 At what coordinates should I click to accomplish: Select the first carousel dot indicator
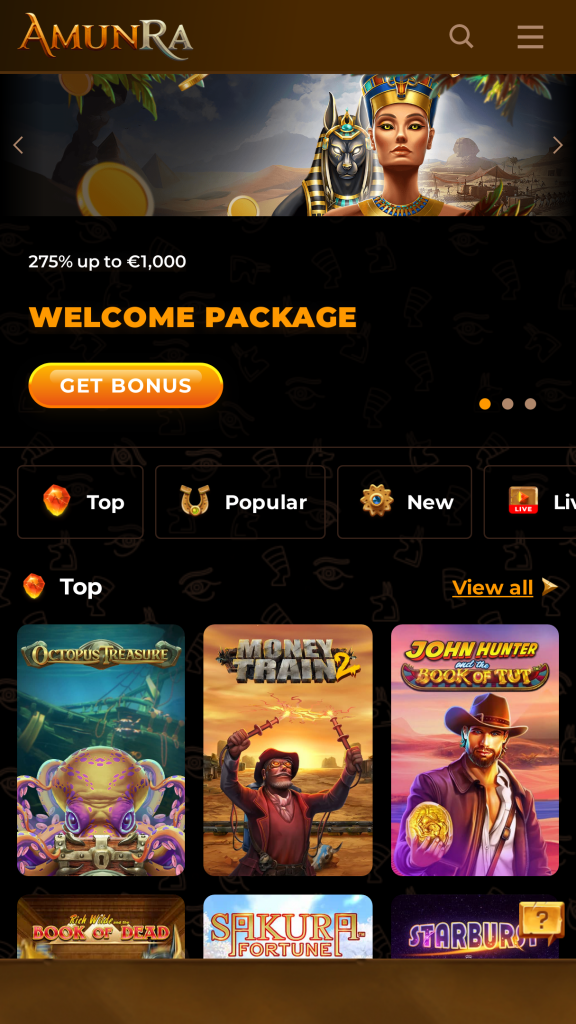(485, 404)
